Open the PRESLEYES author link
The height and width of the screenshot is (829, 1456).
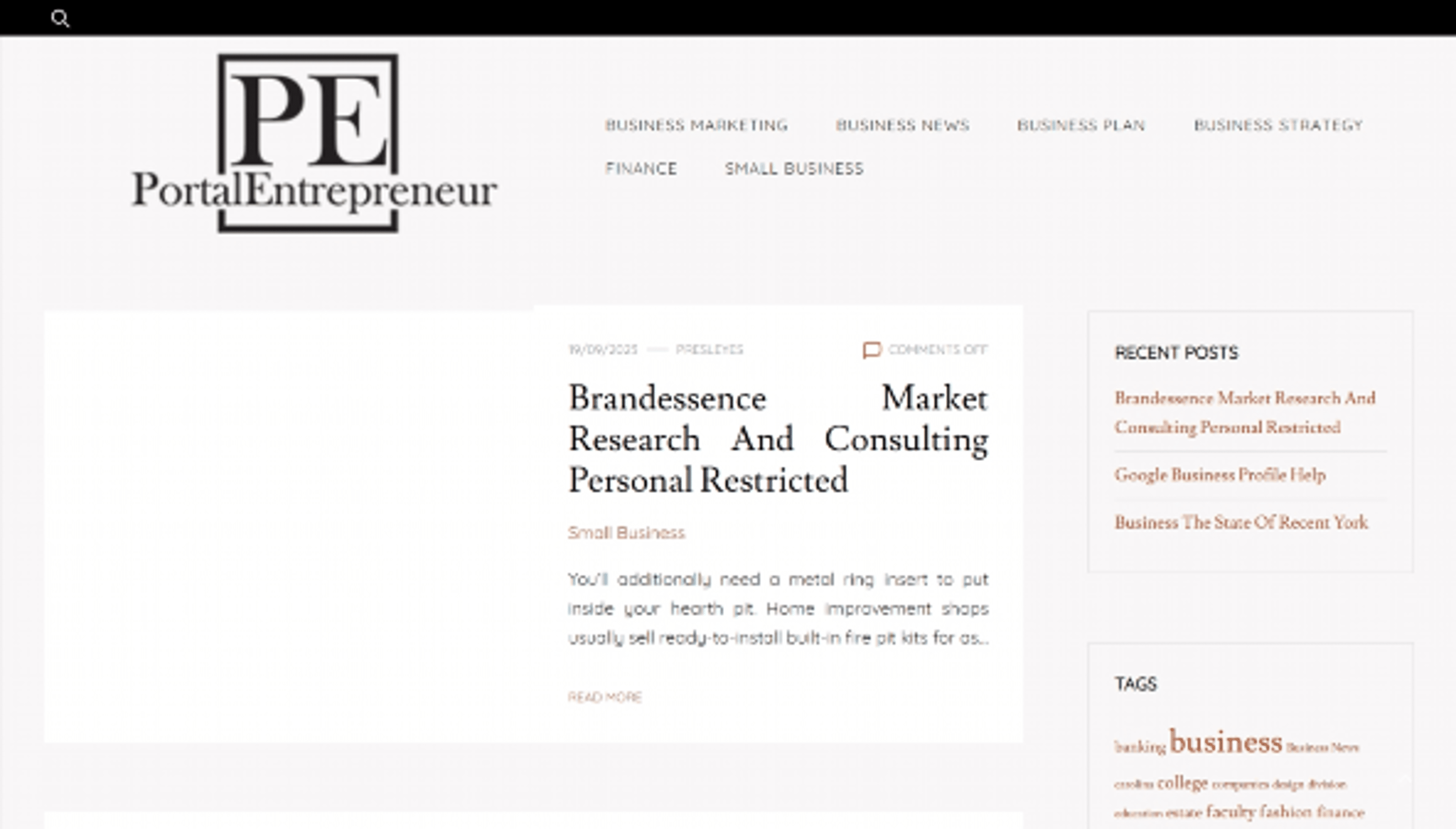tap(709, 350)
